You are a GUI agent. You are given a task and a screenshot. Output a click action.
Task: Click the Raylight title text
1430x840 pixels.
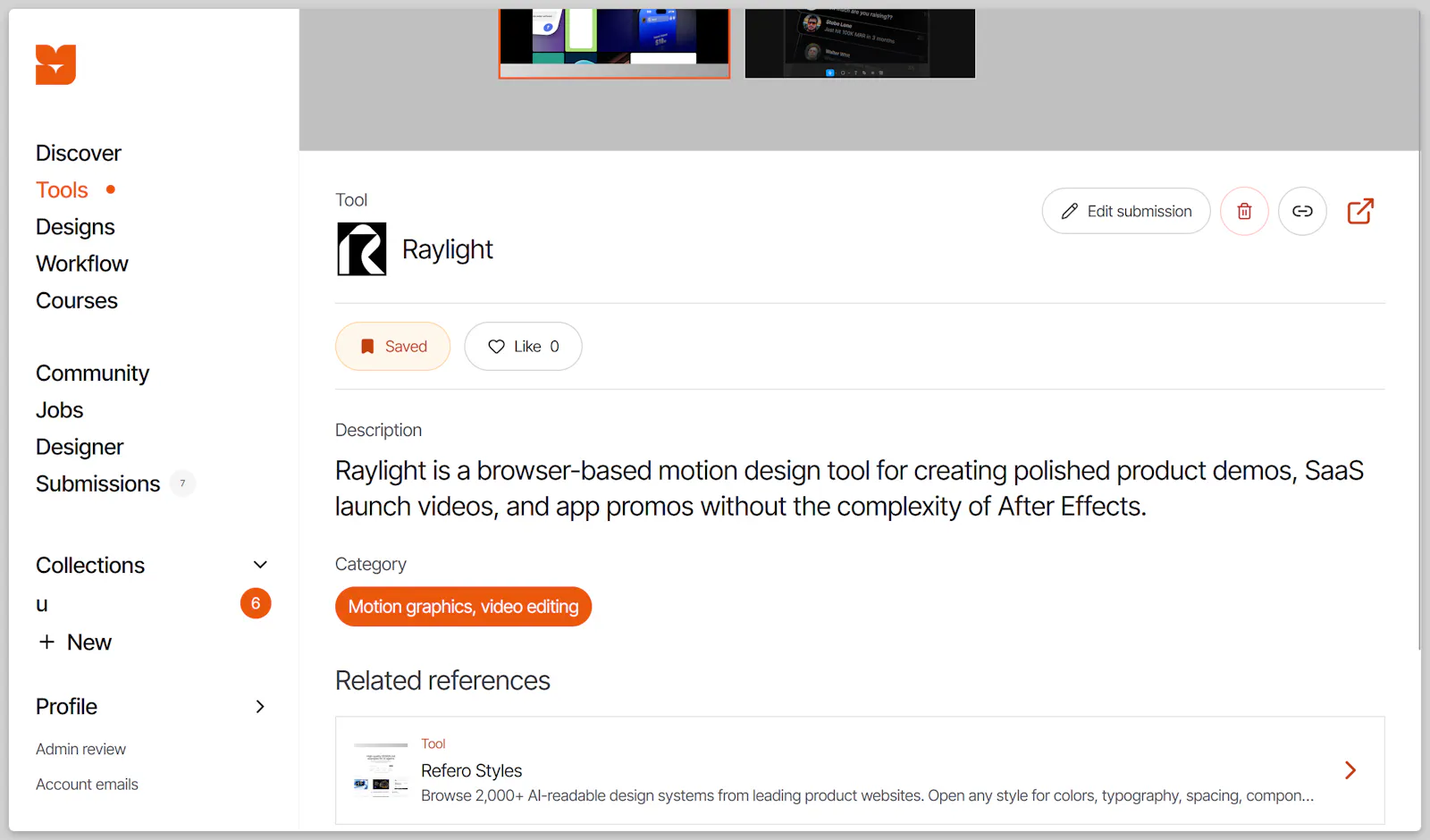[447, 249]
